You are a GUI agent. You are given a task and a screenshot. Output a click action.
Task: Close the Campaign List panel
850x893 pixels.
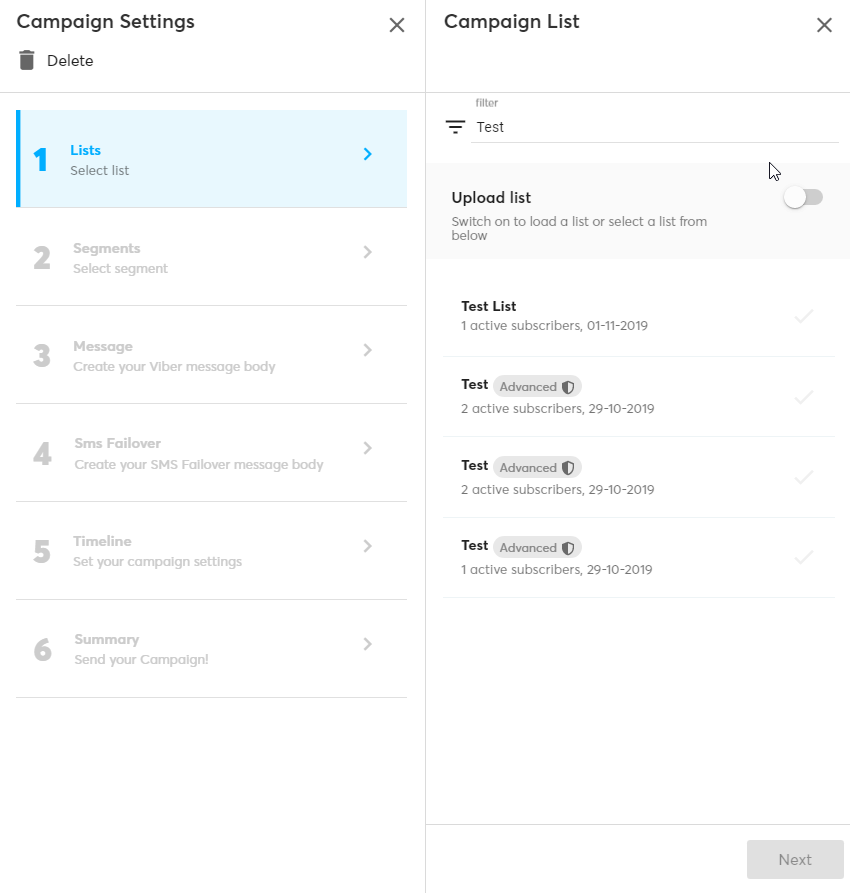click(824, 25)
